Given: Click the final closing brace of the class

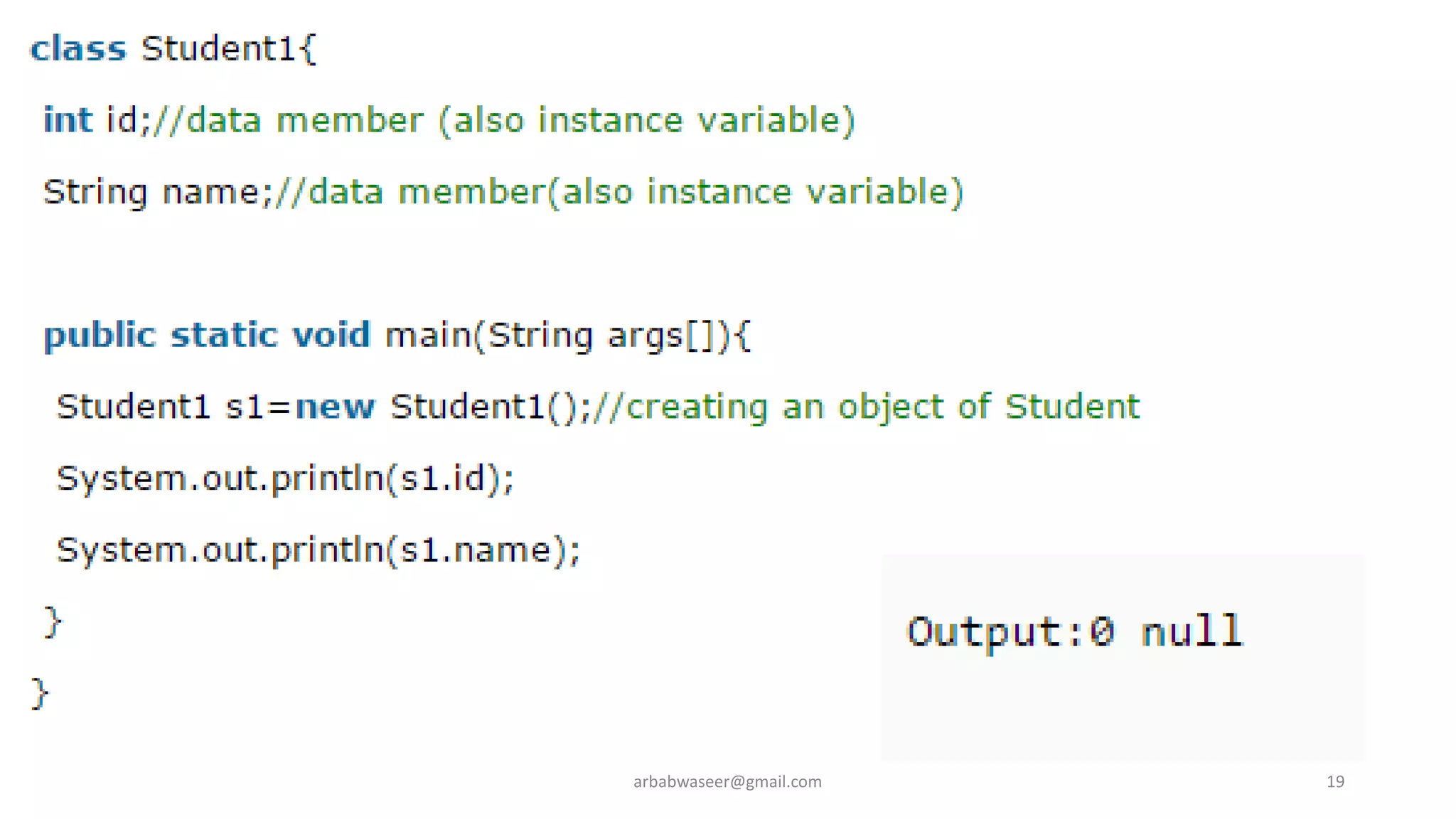Looking at the screenshot, I should (x=40, y=694).
